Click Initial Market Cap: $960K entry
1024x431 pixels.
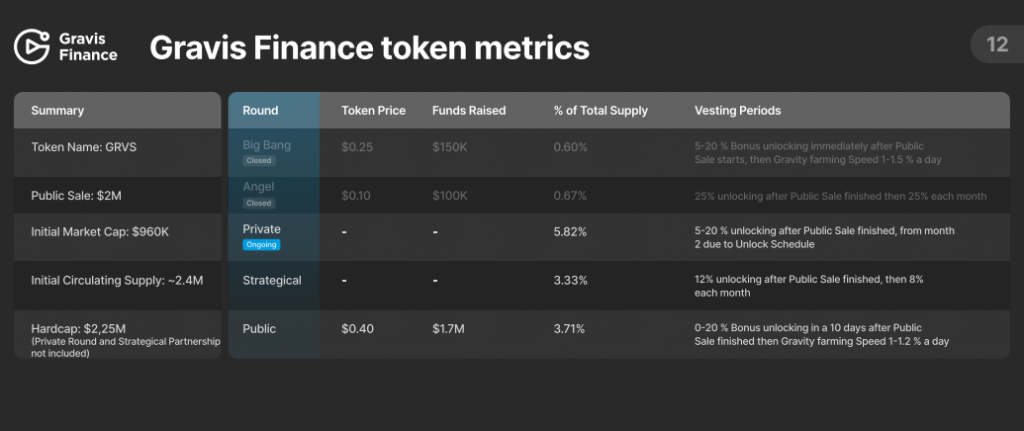(99, 231)
